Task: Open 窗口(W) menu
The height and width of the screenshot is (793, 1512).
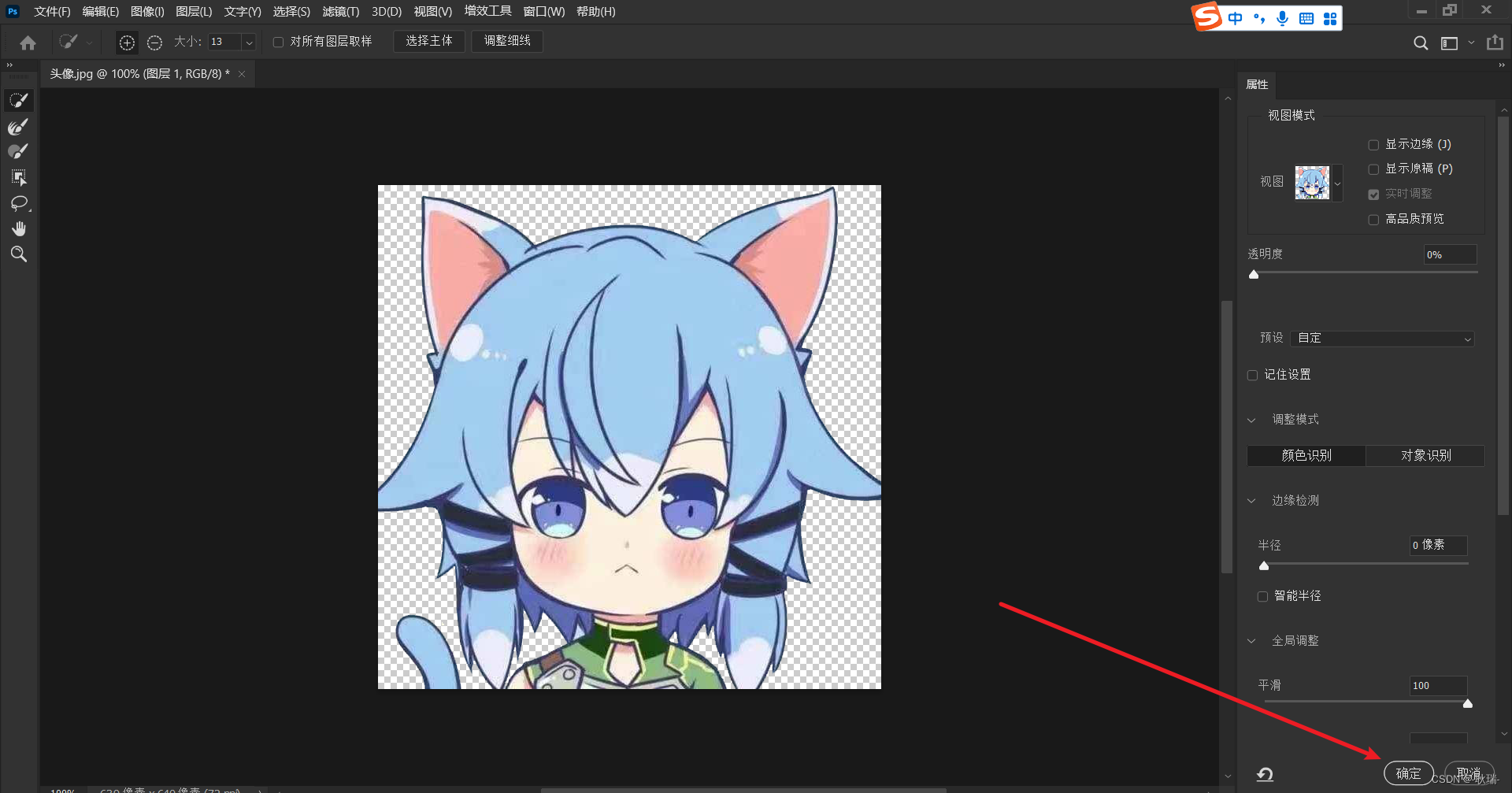Action: click(543, 12)
